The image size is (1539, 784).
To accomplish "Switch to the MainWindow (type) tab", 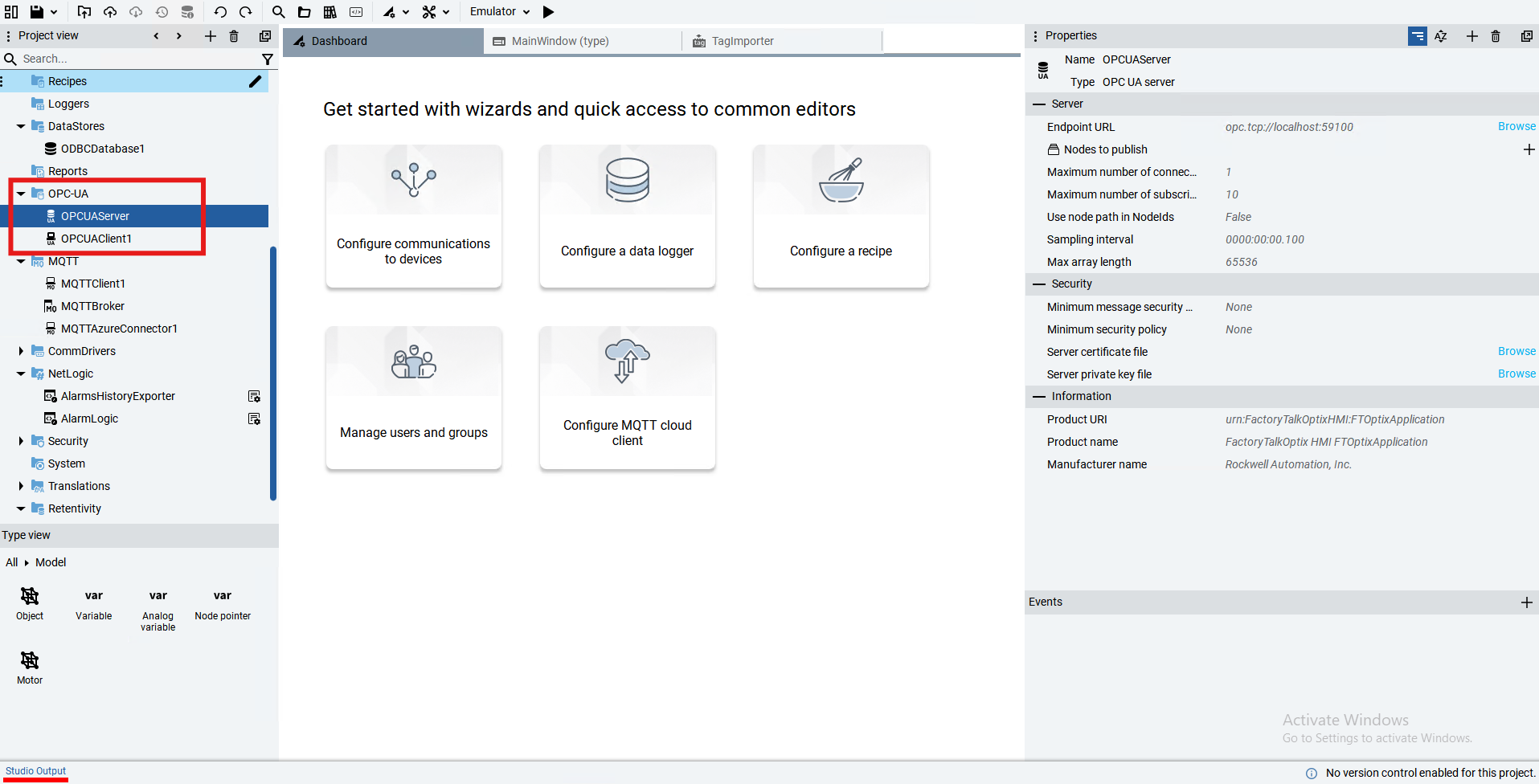I will 583,41.
